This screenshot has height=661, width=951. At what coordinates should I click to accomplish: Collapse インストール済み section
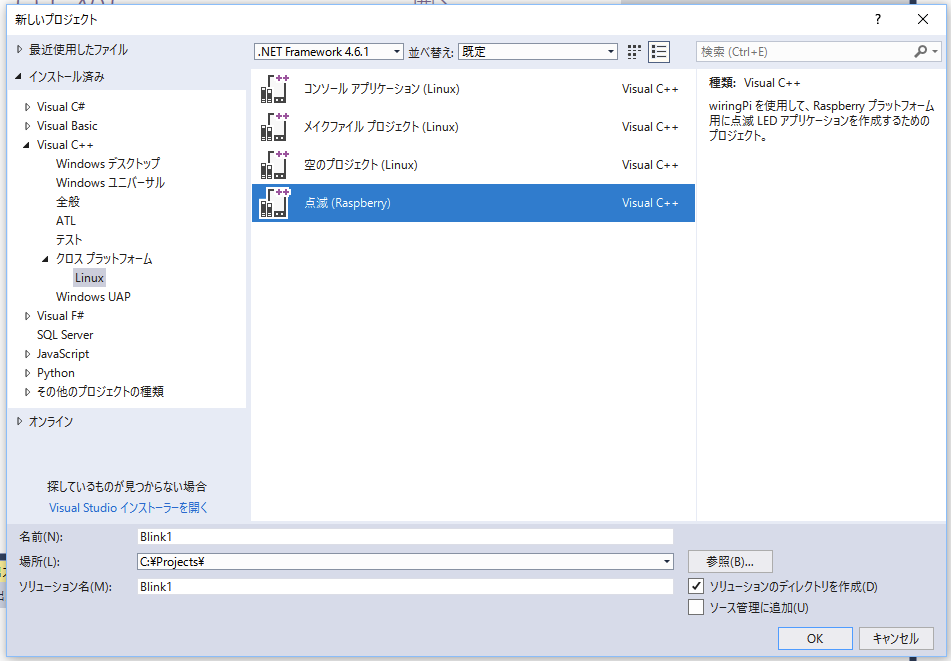coord(18,76)
